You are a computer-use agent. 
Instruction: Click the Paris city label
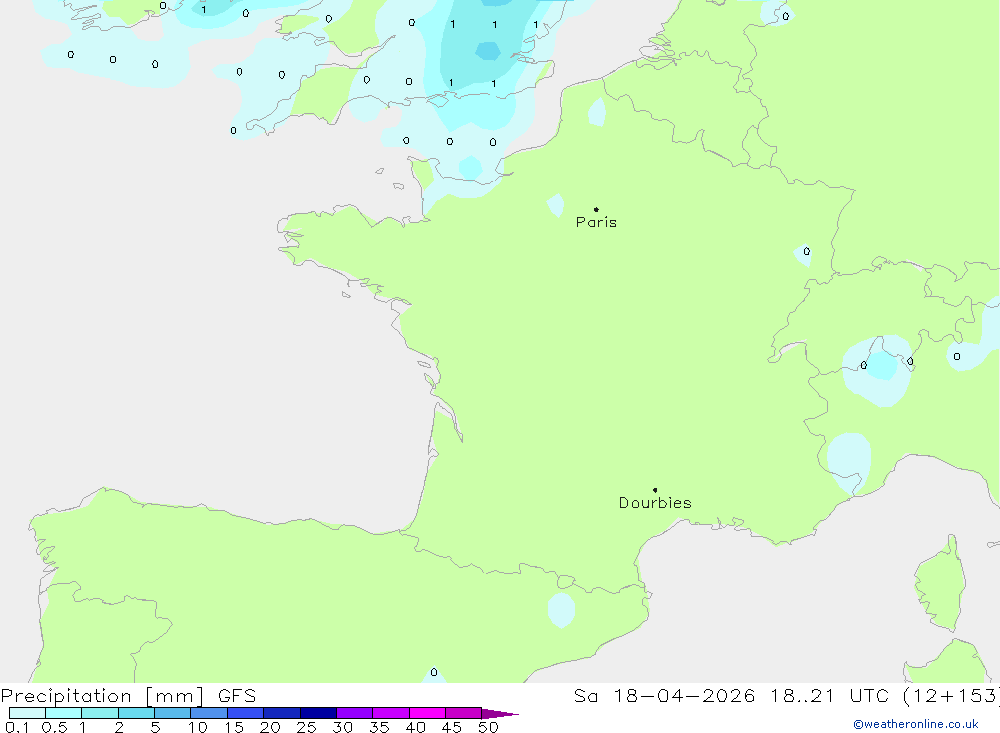click(596, 222)
